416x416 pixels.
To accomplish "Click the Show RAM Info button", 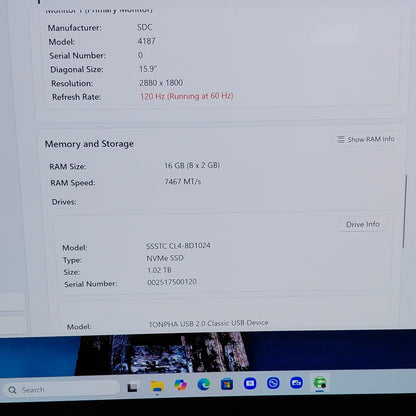I will (x=366, y=139).
